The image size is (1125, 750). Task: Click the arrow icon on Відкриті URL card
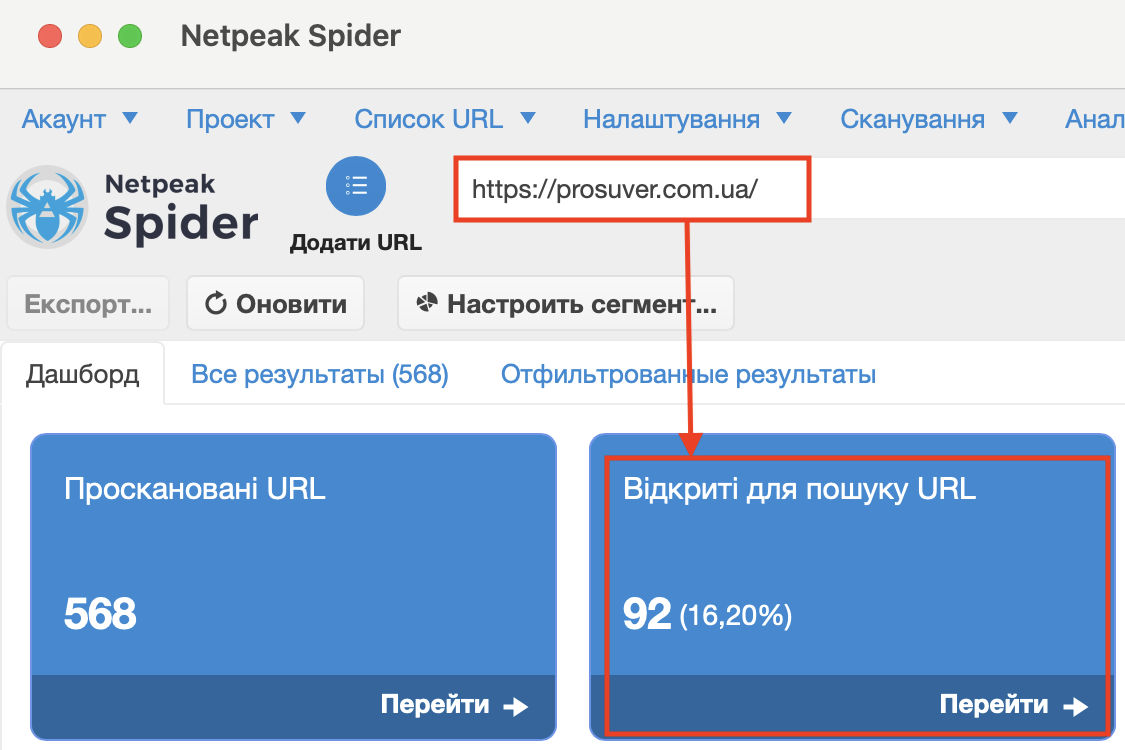click(x=1076, y=705)
